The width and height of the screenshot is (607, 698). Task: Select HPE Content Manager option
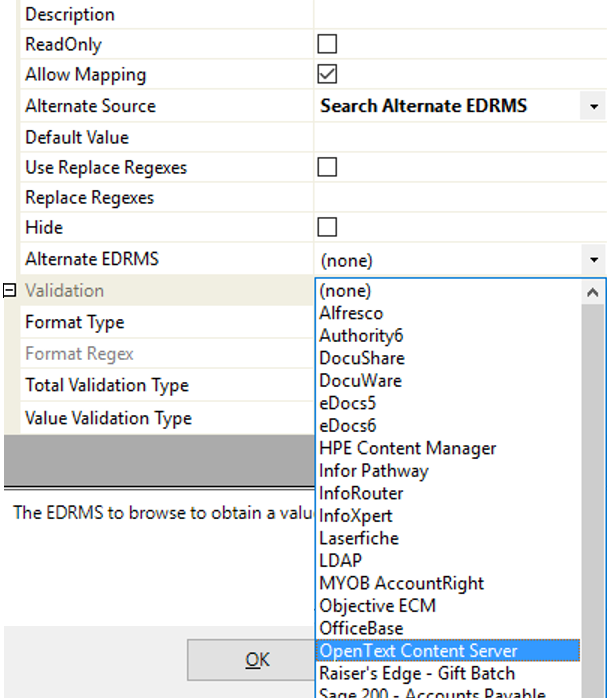[407, 448]
